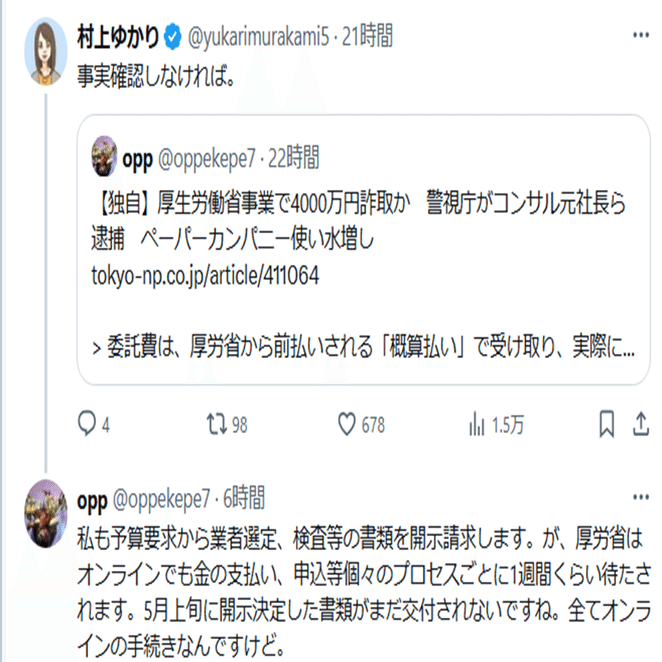Open more options on opp's reply

pyautogui.click(x=639, y=497)
